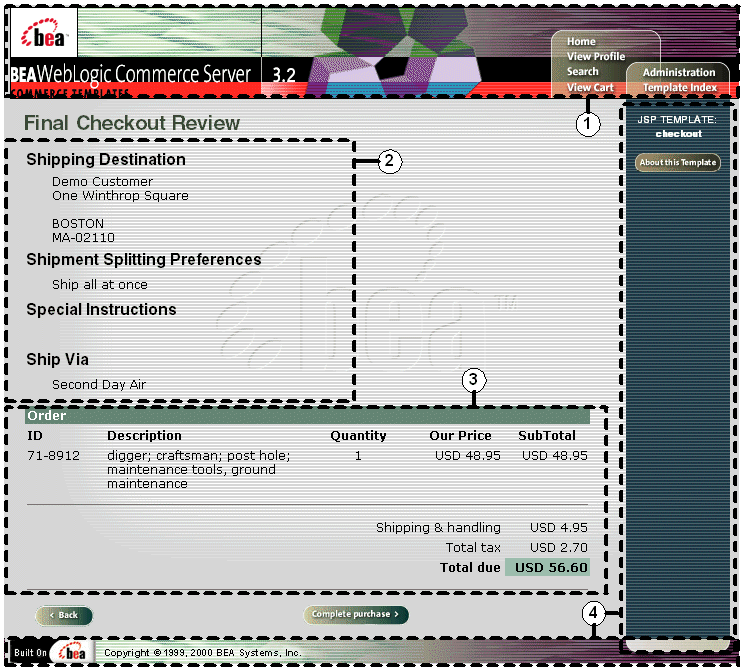Click the USD 2.70 tax amount
This screenshot has height=672, width=743.
coord(559,547)
